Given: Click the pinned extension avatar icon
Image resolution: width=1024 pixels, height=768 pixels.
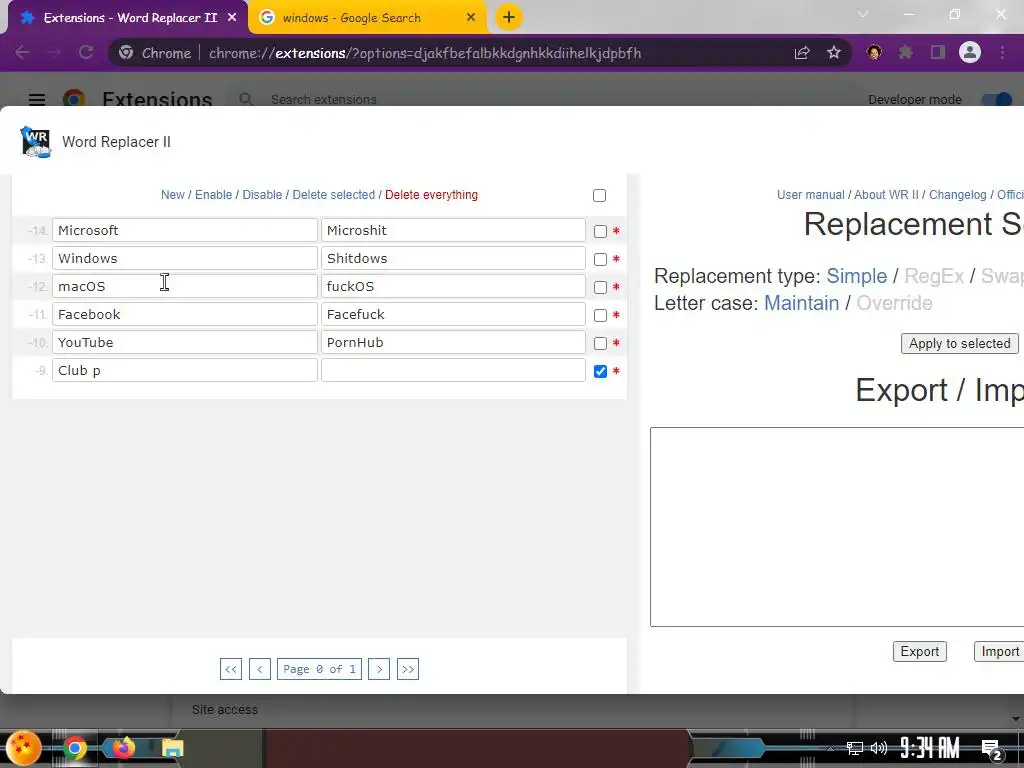Looking at the screenshot, I should tap(874, 52).
